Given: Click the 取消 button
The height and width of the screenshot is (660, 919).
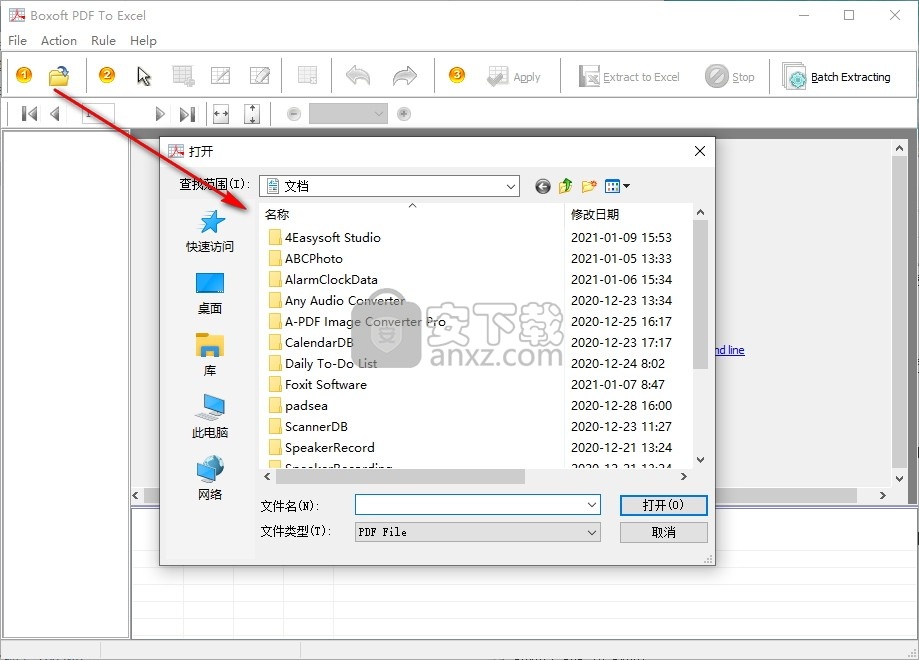Looking at the screenshot, I should point(663,532).
